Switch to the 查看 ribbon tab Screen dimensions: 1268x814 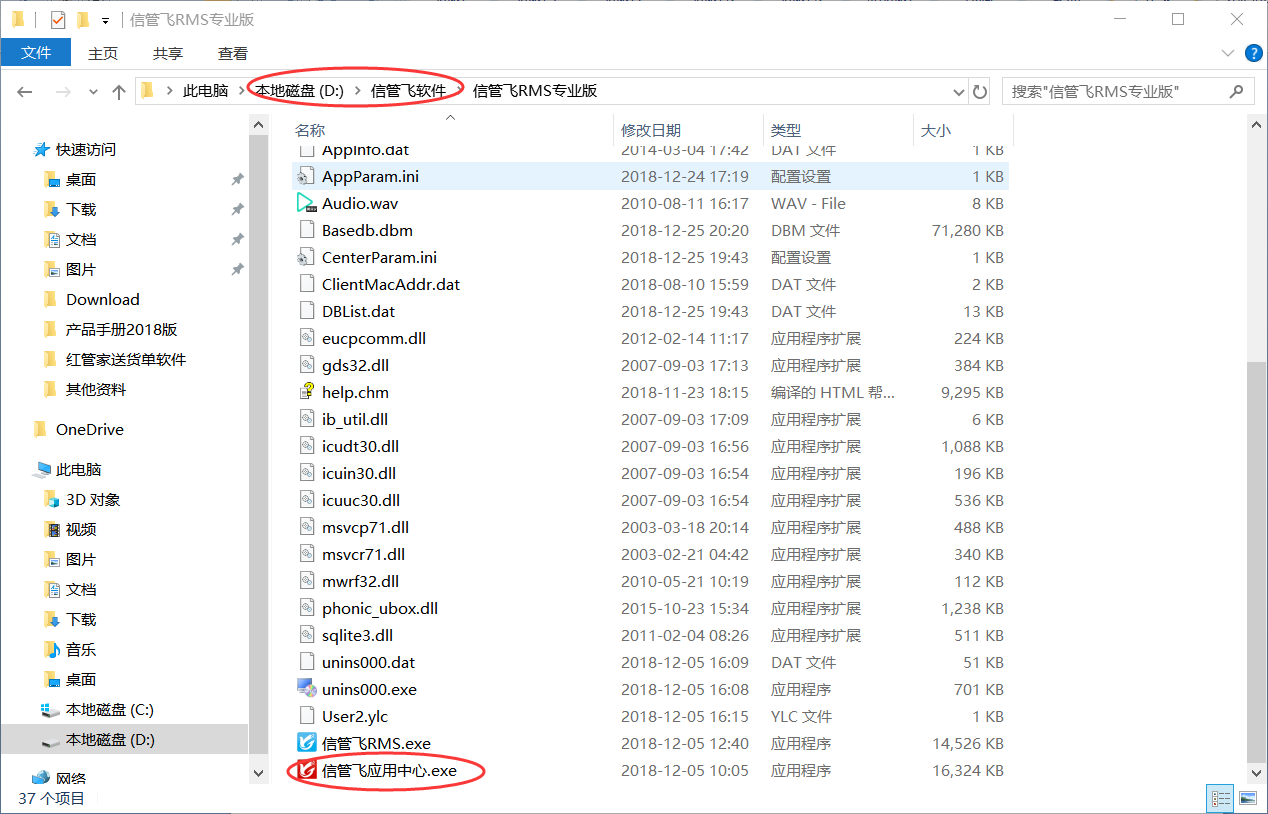pos(233,54)
